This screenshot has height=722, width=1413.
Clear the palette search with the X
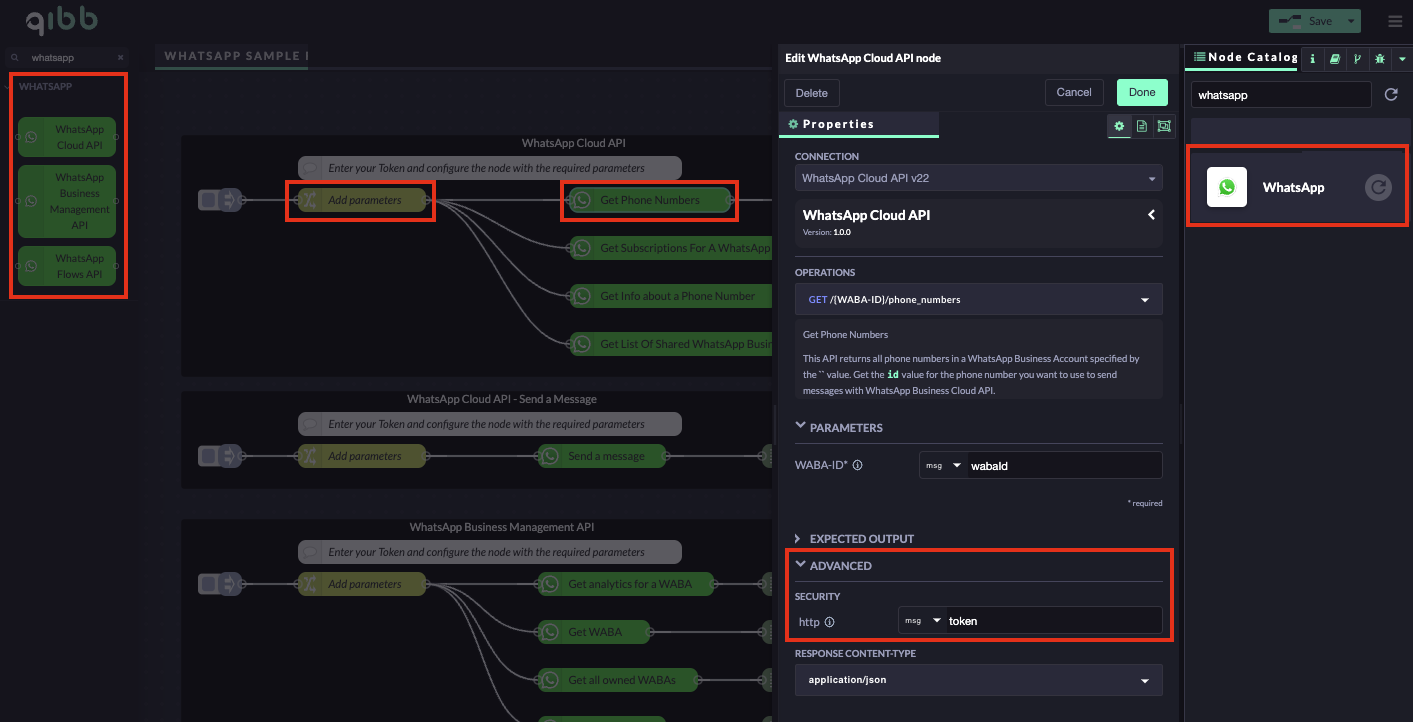(121, 58)
